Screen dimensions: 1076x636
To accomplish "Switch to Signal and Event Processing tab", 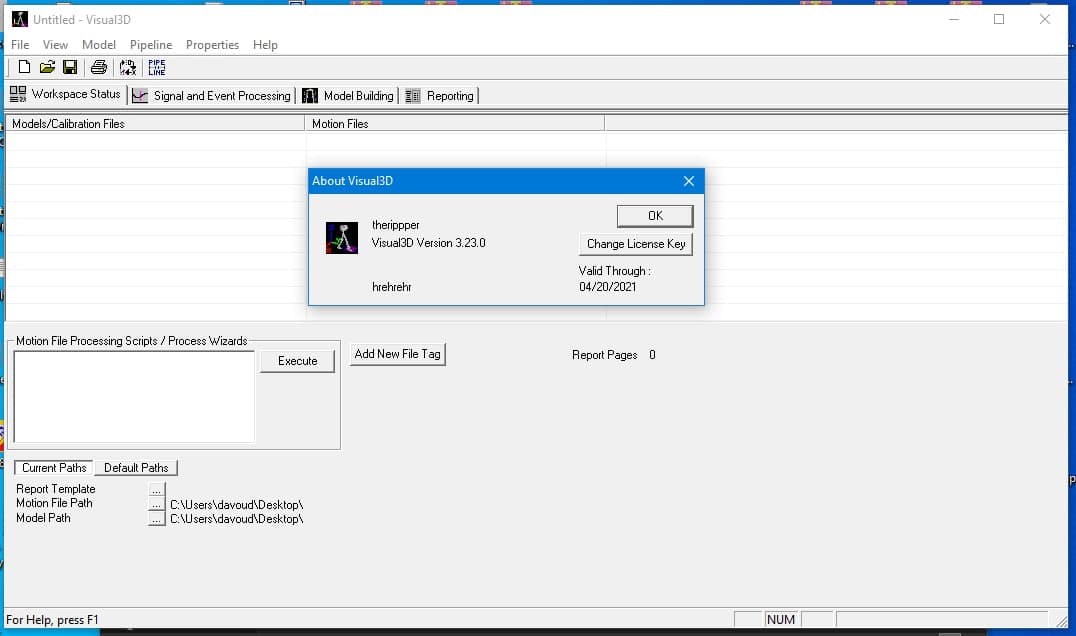I will coord(212,96).
